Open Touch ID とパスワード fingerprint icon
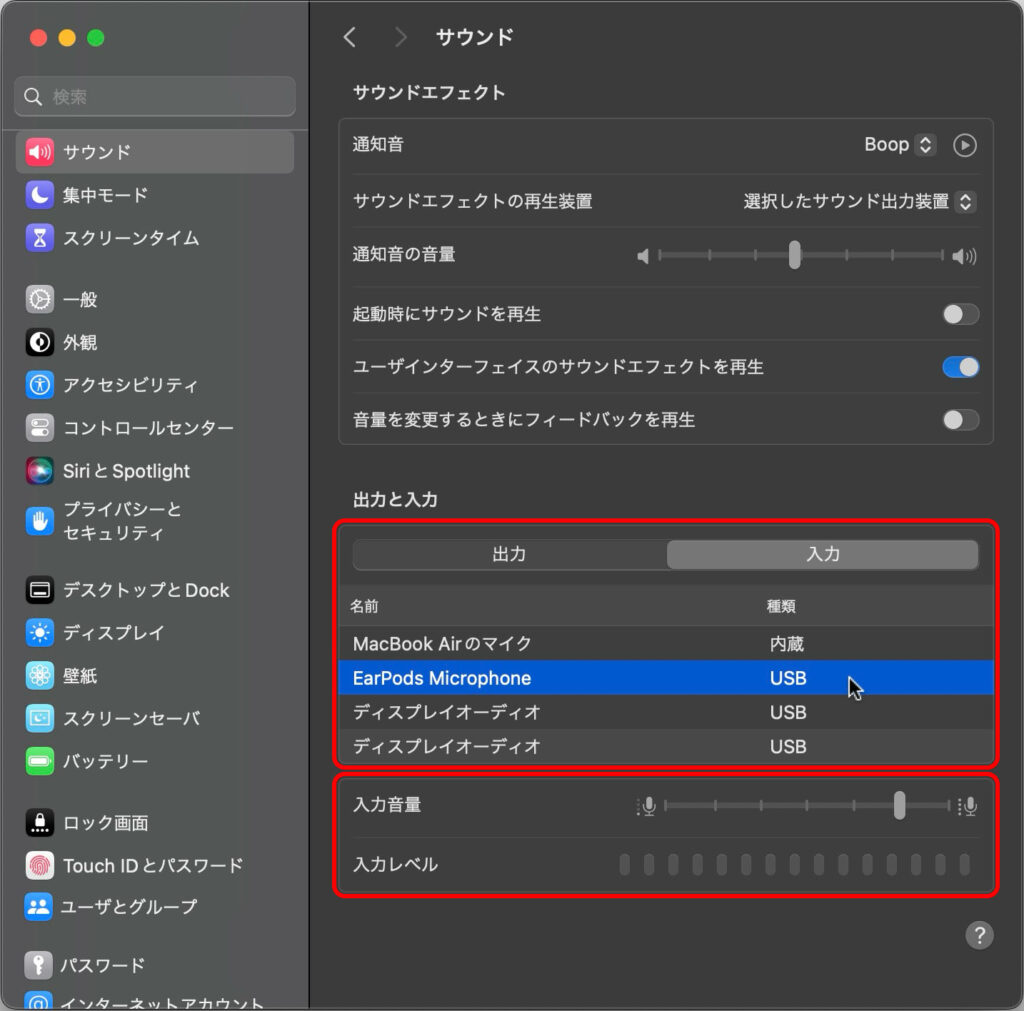 39,865
